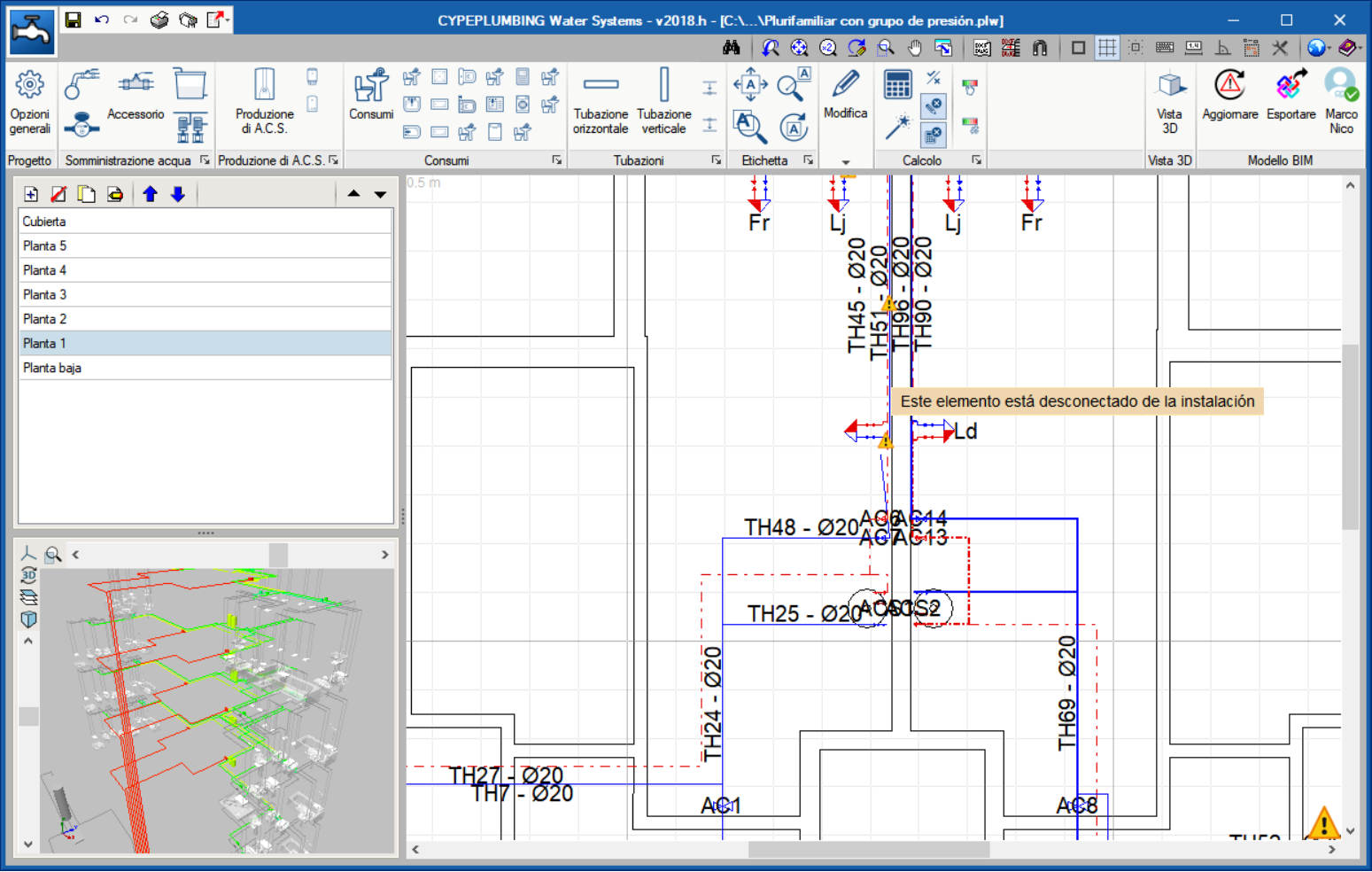Toggle 3D rotation mode in preview panel
This screenshot has height=872, width=1372.
[28, 574]
